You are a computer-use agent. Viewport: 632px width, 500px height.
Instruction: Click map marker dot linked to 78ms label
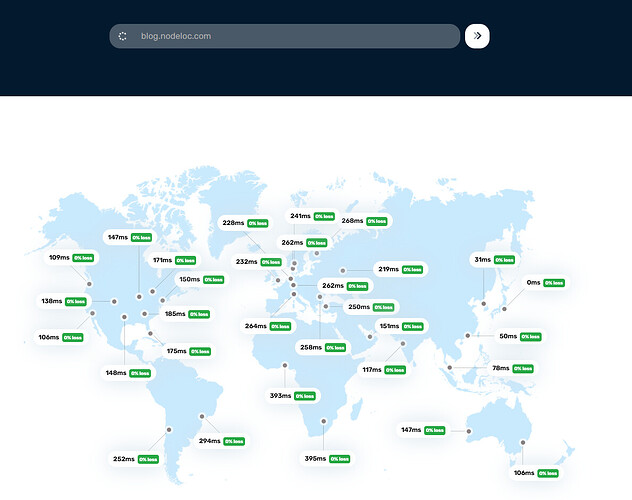point(449,367)
